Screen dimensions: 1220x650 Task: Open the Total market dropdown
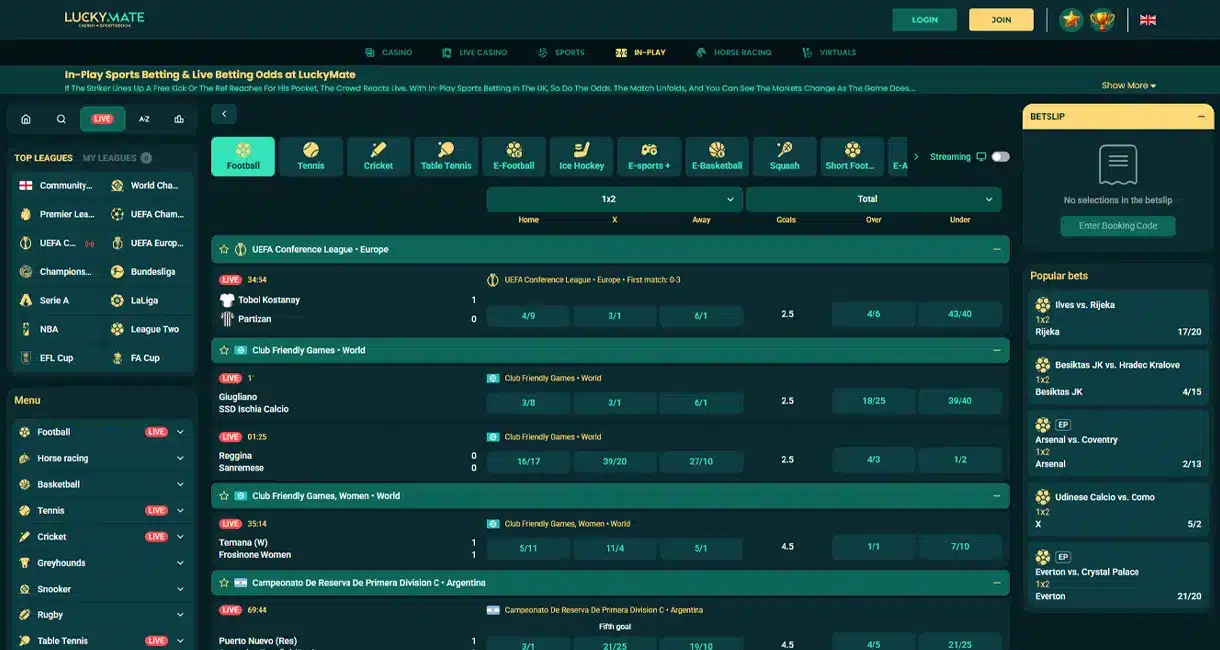coord(874,199)
